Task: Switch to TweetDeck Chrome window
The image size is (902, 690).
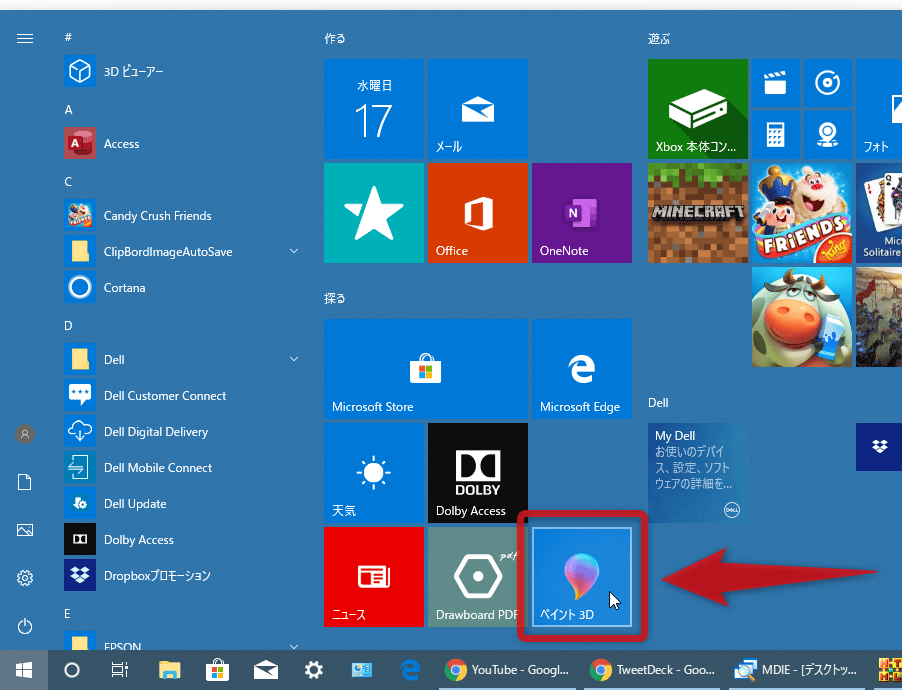Action: (652, 670)
